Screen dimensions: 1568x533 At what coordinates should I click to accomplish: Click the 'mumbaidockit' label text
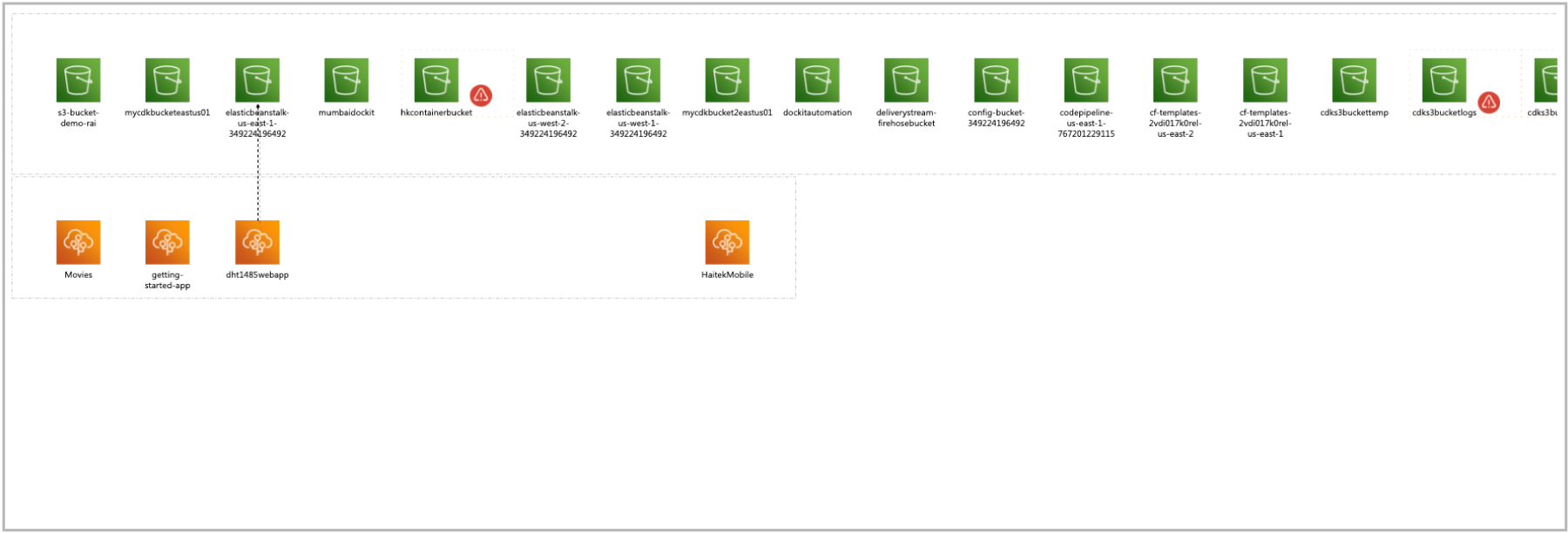point(347,112)
